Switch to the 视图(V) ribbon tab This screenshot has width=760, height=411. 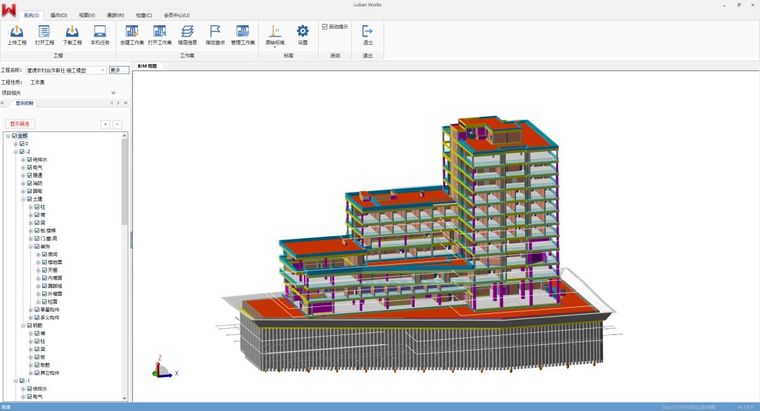point(87,15)
